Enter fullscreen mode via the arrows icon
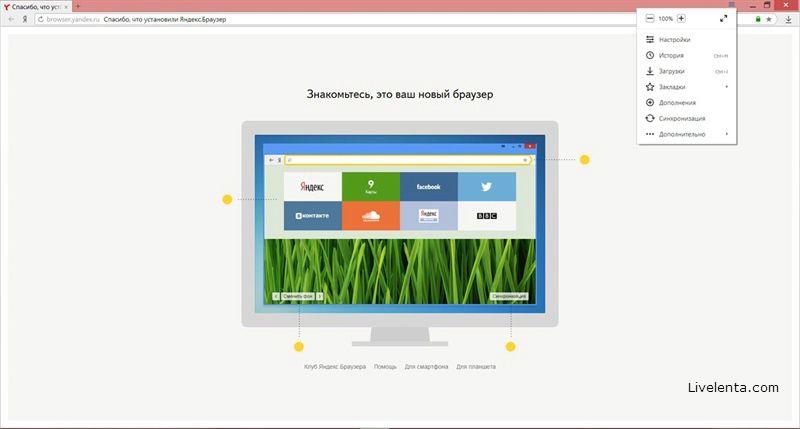The height and width of the screenshot is (429, 800). [723, 18]
